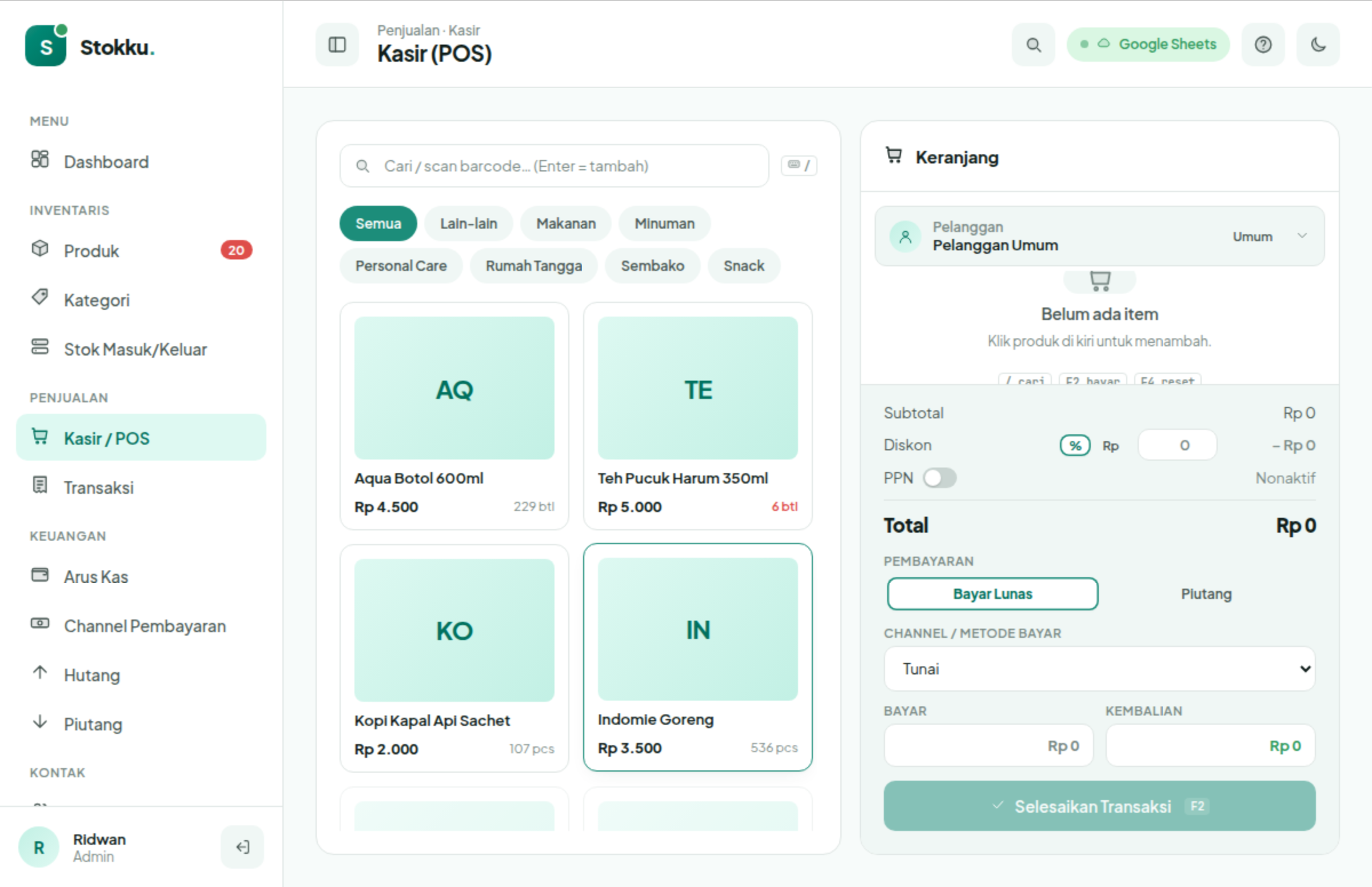Click the Diskon amount input

tap(1176, 445)
